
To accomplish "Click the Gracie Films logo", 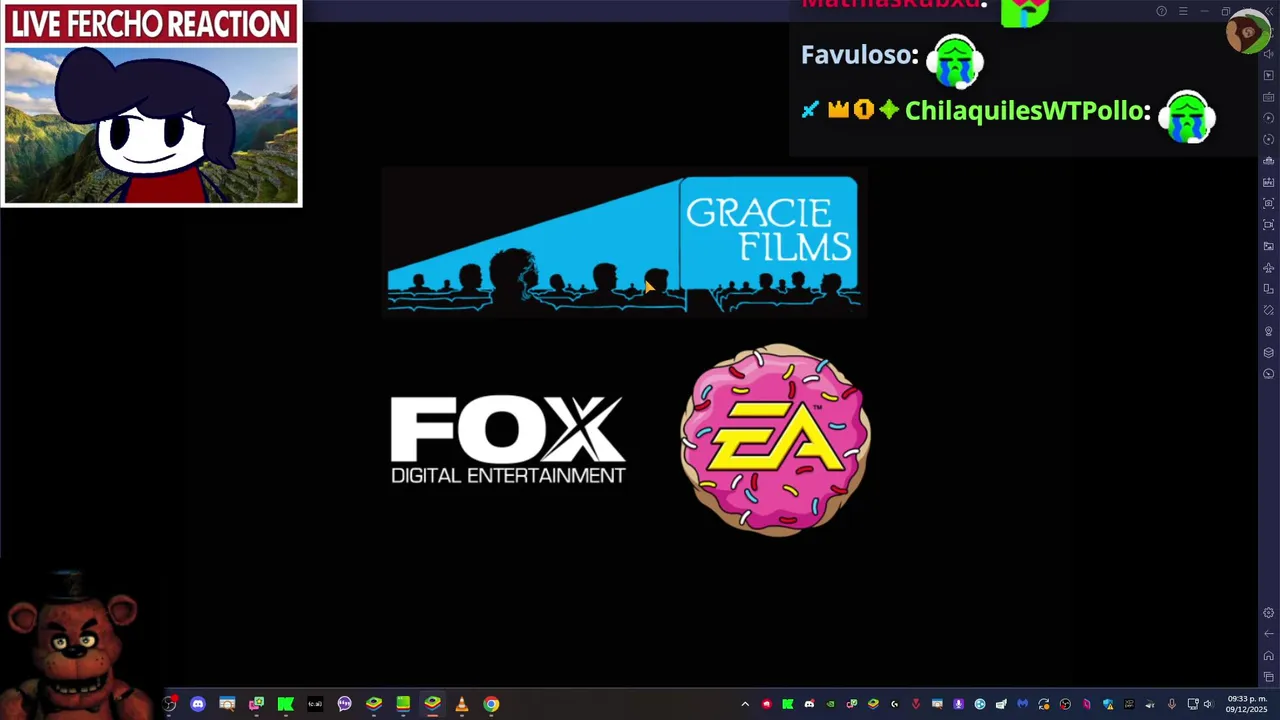I will pos(622,244).
